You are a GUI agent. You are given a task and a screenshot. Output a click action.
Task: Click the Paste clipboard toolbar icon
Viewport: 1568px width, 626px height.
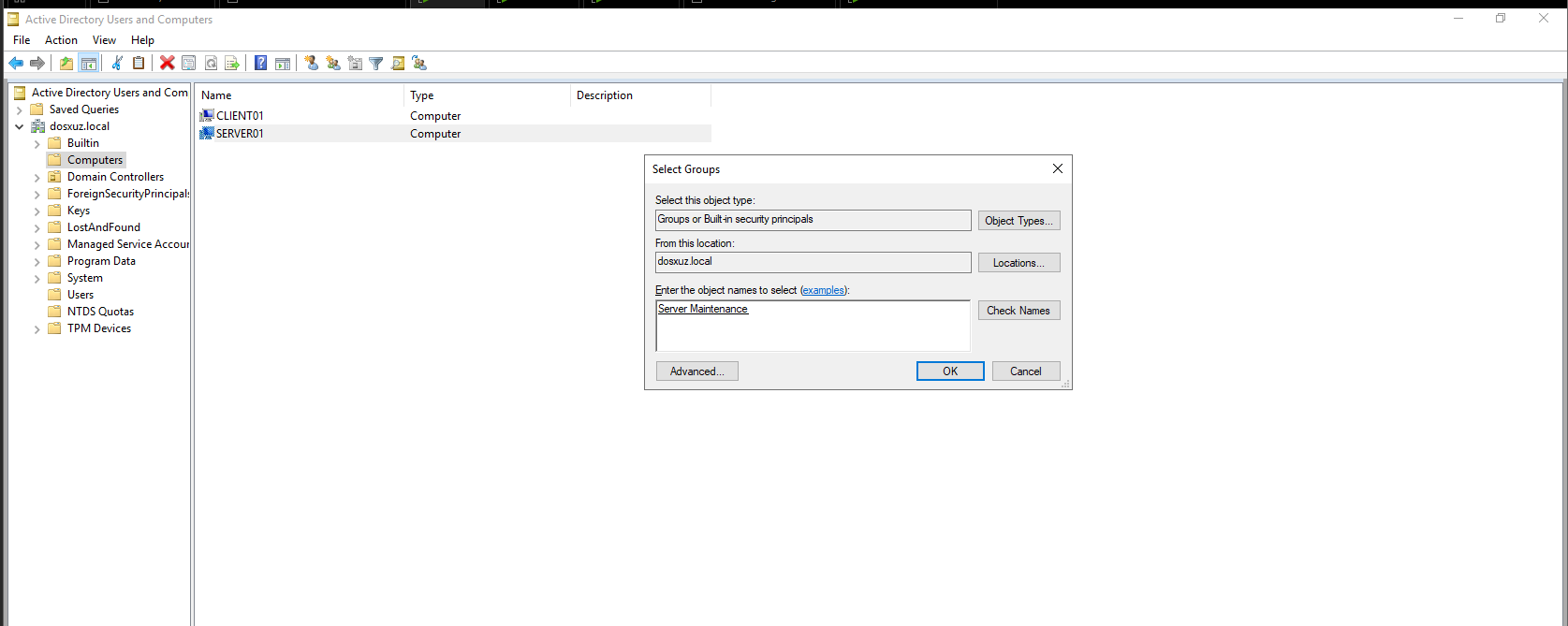click(x=139, y=63)
